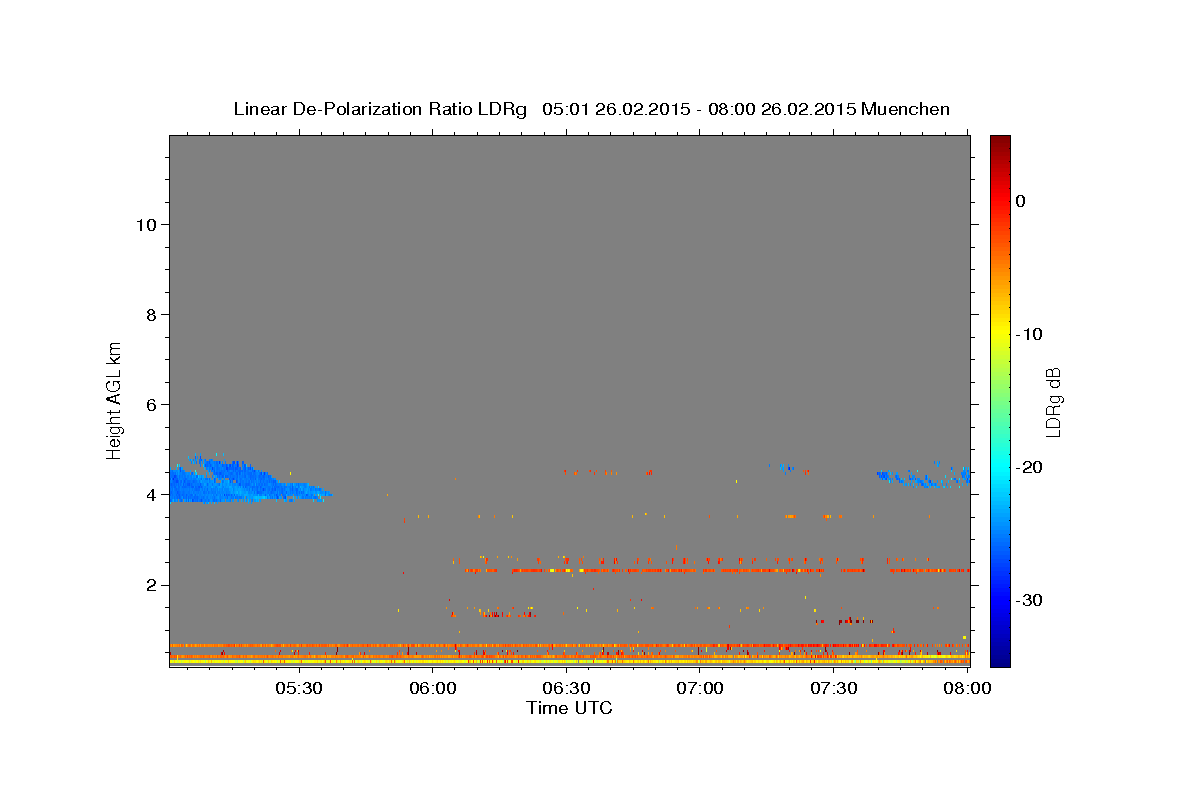Screen dimensions: 1200x800
Task: Click the colorbar value -10
Action: [1030, 334]
